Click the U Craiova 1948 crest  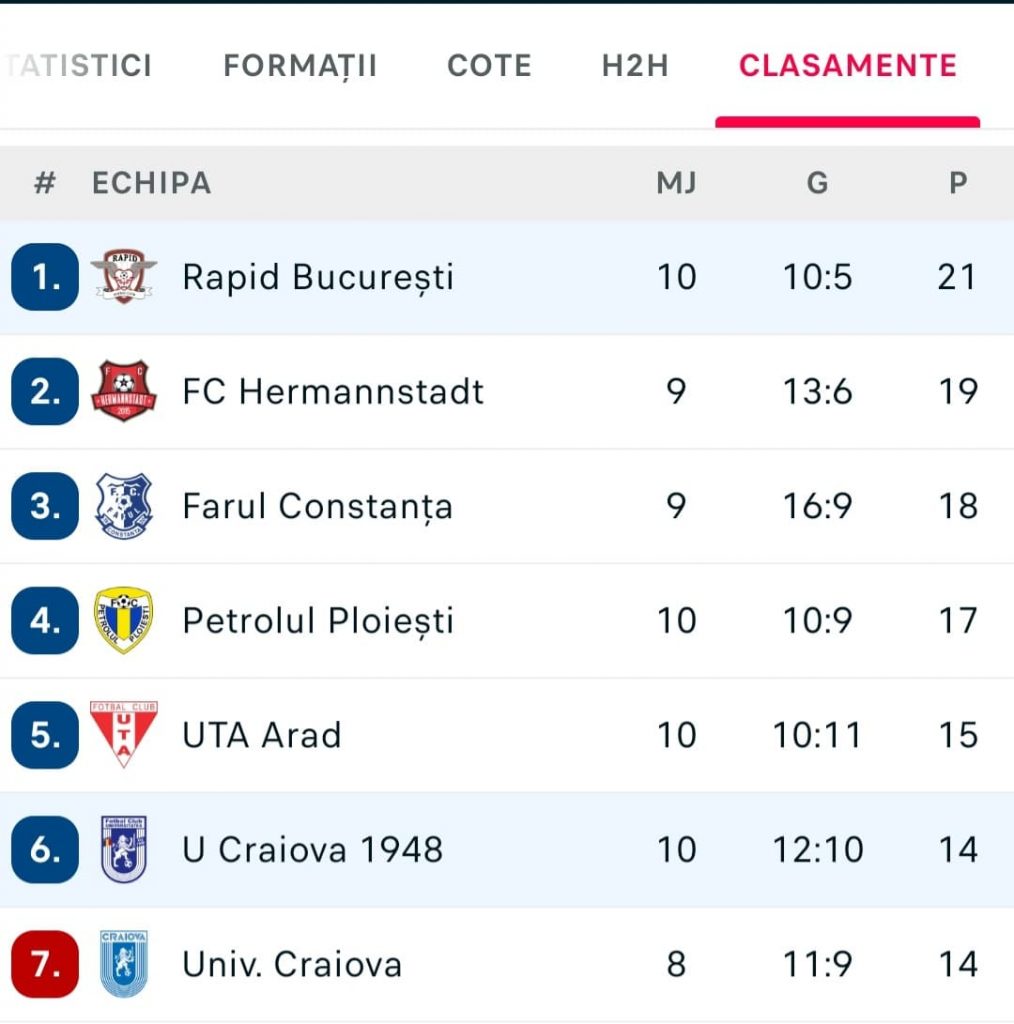124,850
